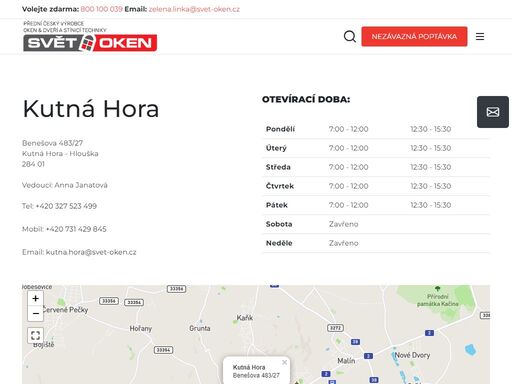
Task: Click the Kutná Hora - Hlouška address line
Action: point(60,154)
